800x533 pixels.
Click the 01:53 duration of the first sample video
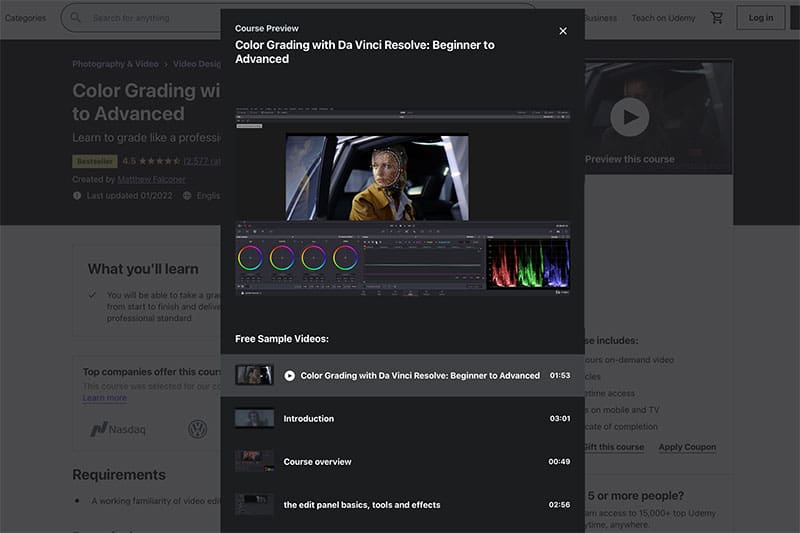point(560,375)
